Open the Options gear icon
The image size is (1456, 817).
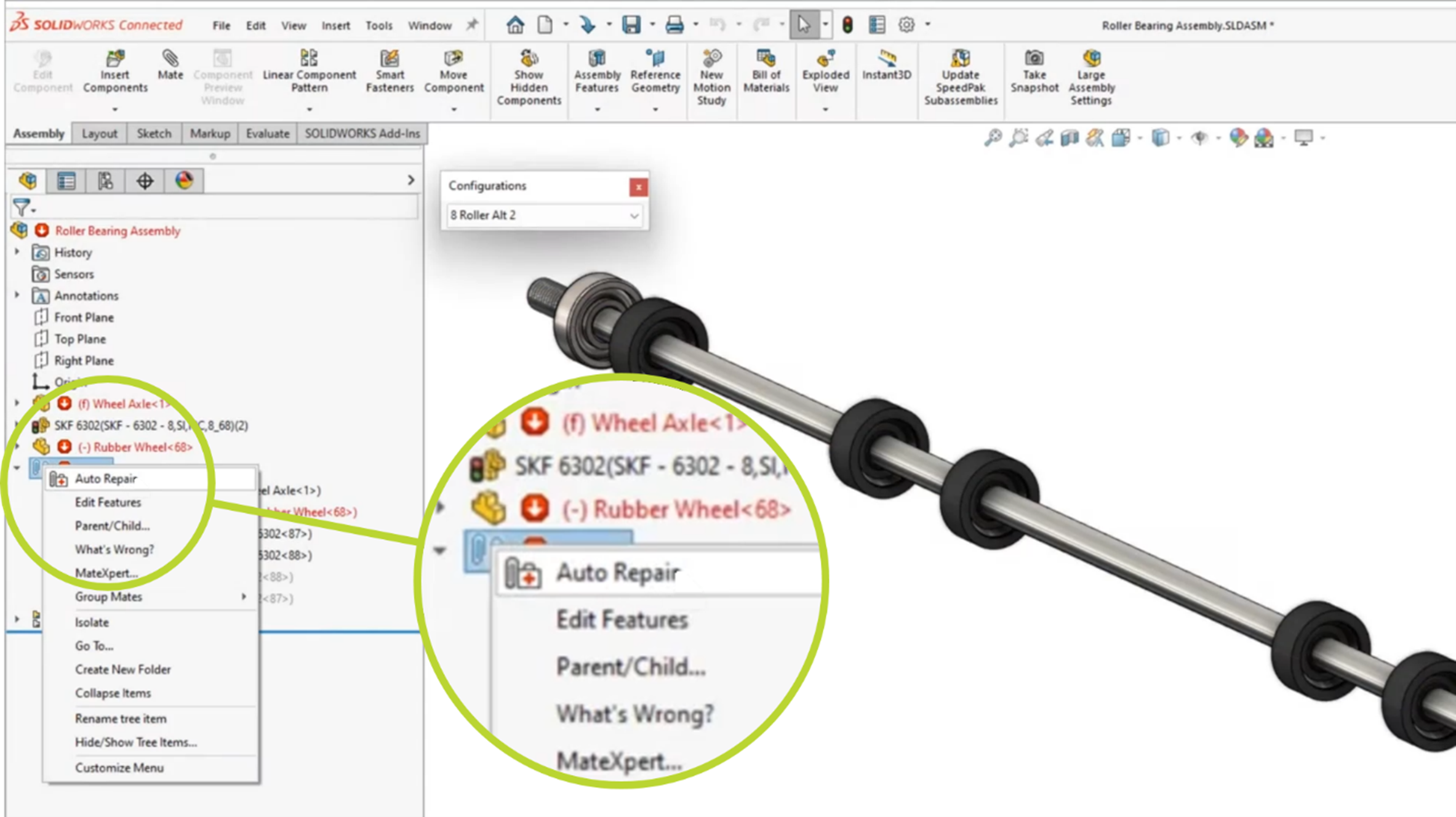[x=906, y=25]
